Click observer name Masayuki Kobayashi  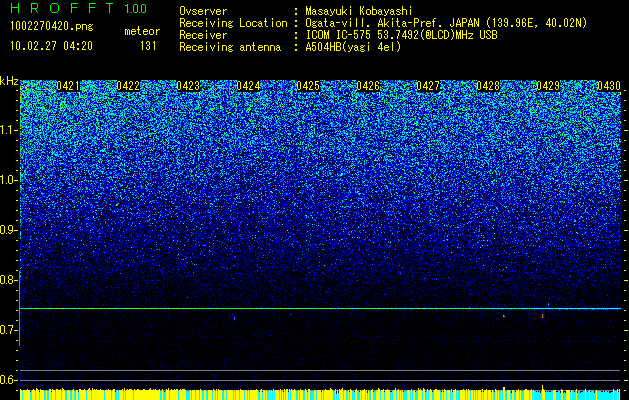pos(359,11)
